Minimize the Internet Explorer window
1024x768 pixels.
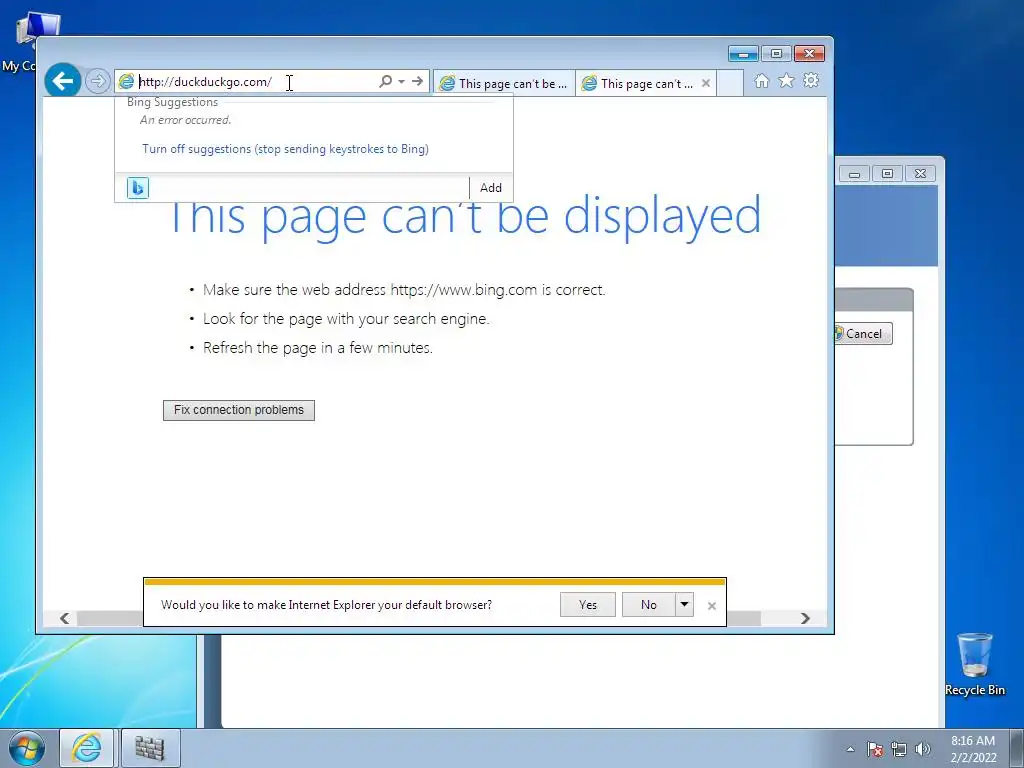point(743,54)
